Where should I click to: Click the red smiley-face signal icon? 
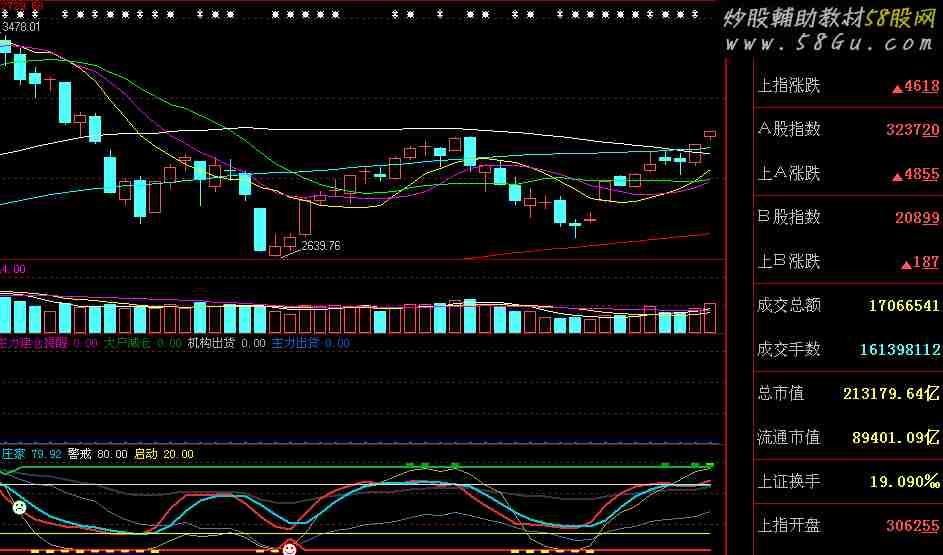tap(289, 548)
